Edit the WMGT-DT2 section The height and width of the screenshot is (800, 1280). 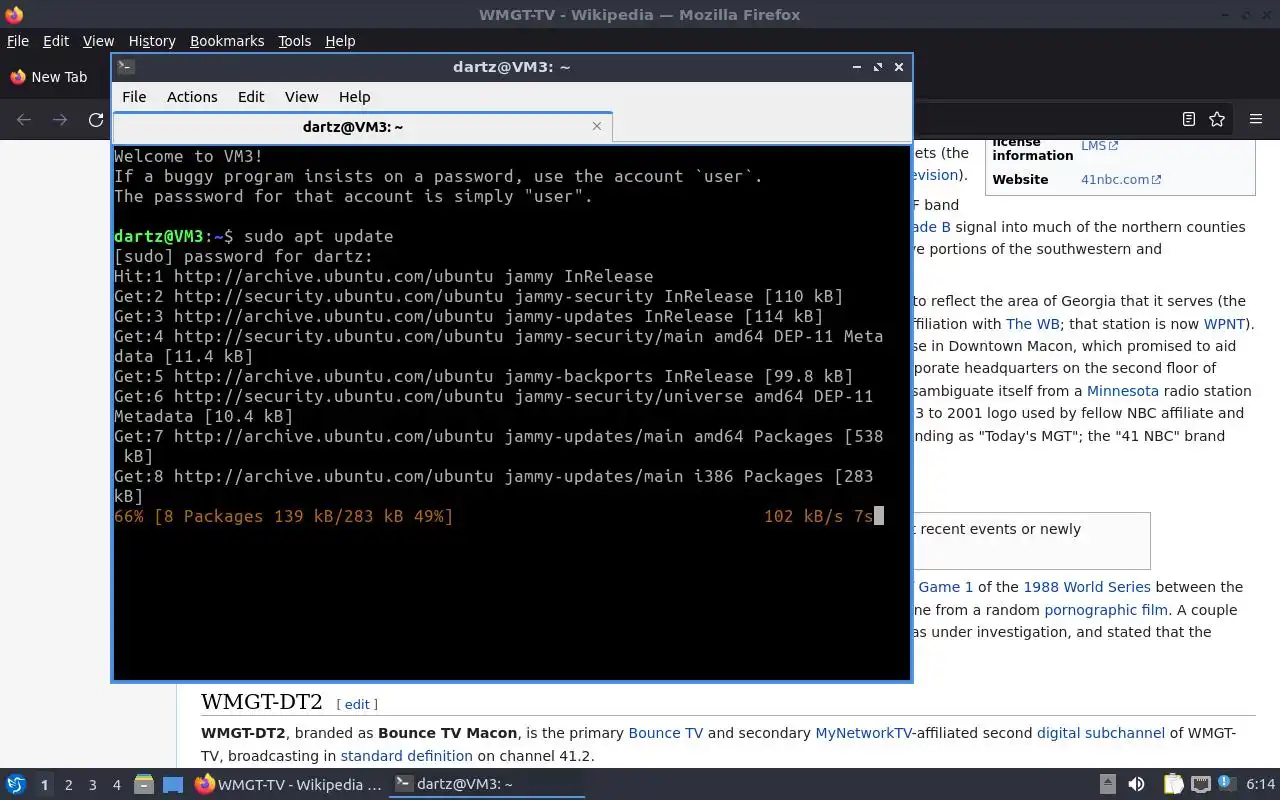[357, 704]
